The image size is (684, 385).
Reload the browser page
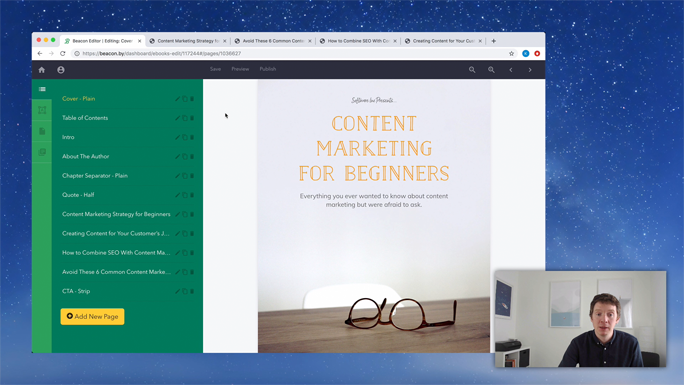click(63, 53)
